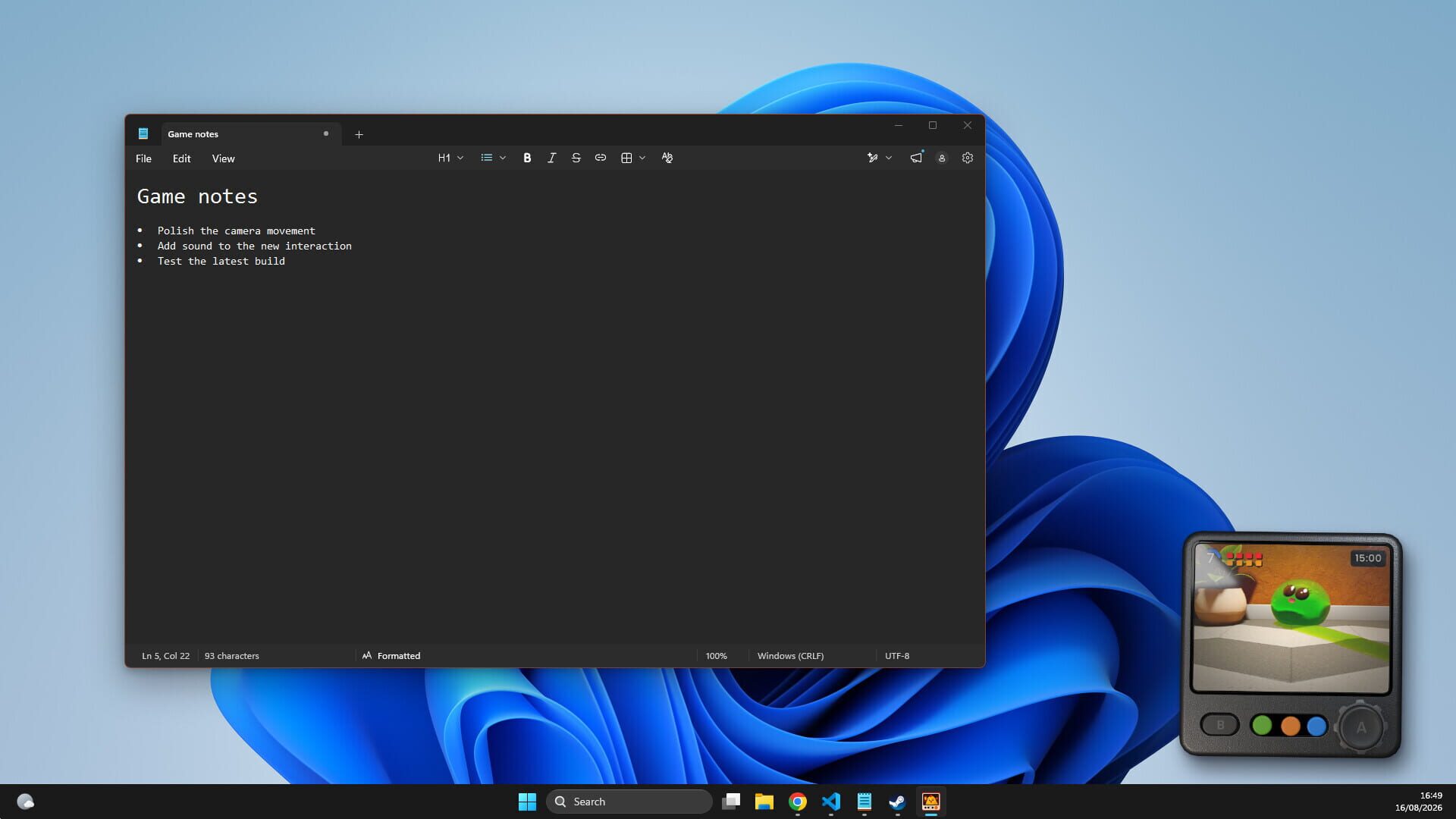Click the Formatted status bar button
Image resolution: width=1456 pixels, height=819 pixels.
[391, 656]
